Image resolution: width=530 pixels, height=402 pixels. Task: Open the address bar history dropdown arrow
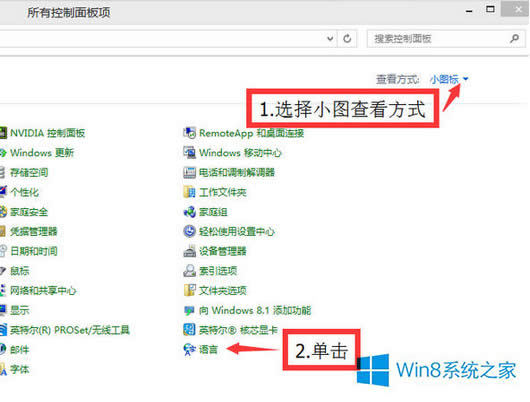(x=330, y=39)
